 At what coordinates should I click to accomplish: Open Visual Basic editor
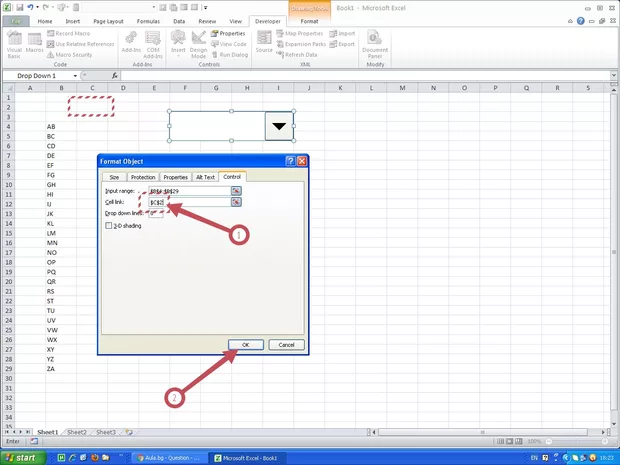tap(14, 45)
